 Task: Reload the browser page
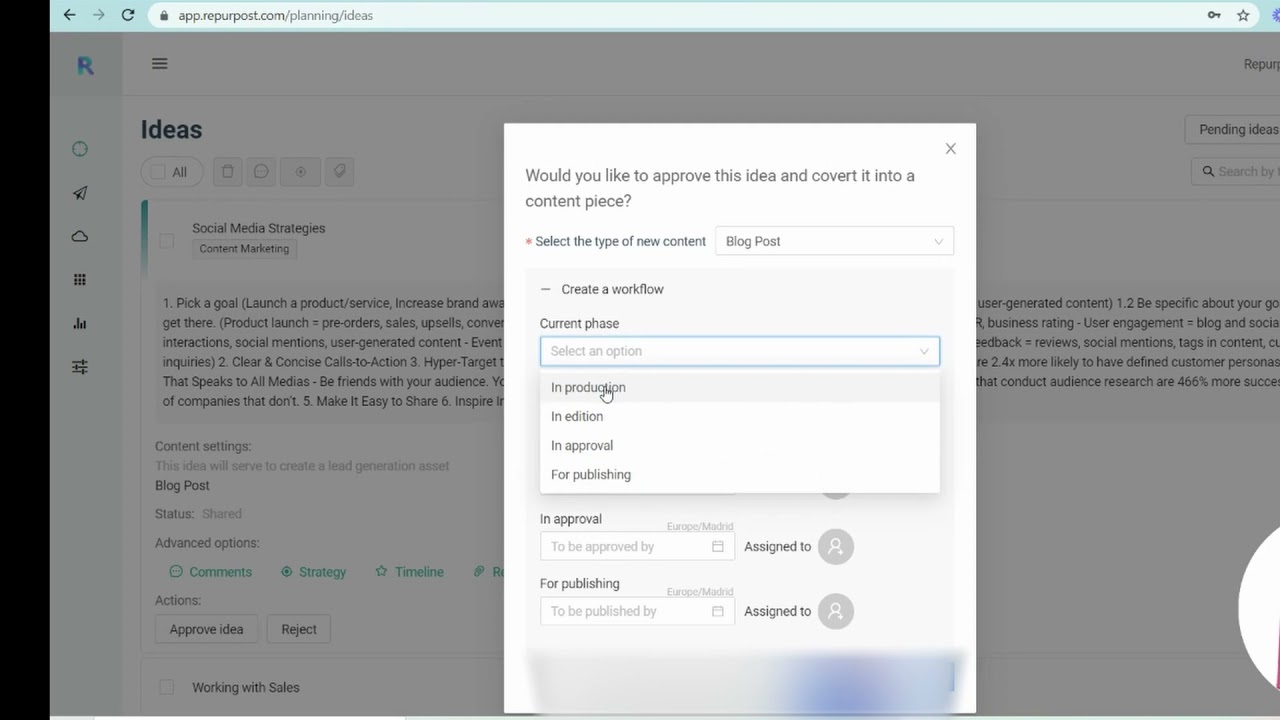[x=128, y=15]
